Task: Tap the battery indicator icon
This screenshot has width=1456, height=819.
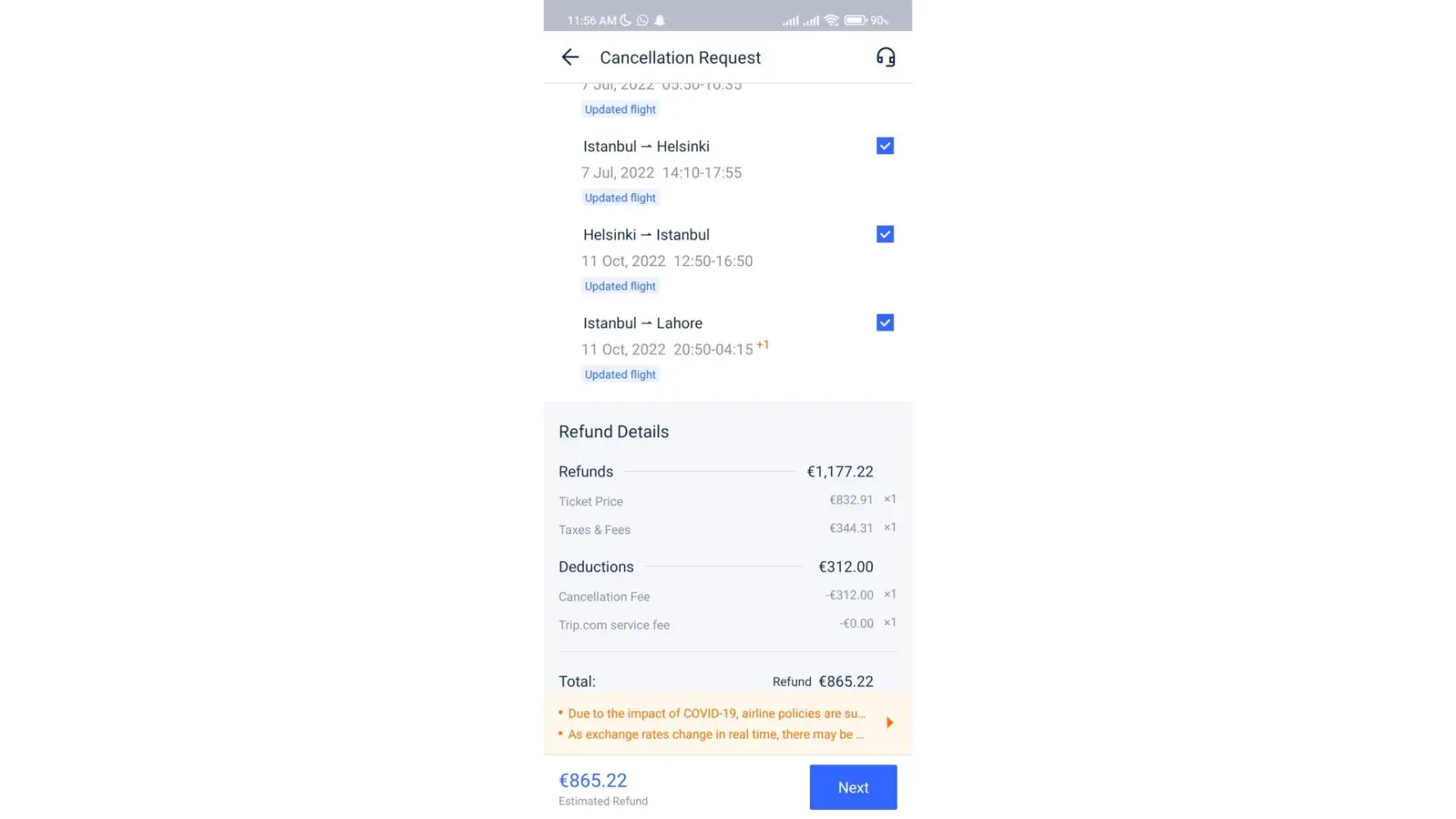Action: click(856, 20)
